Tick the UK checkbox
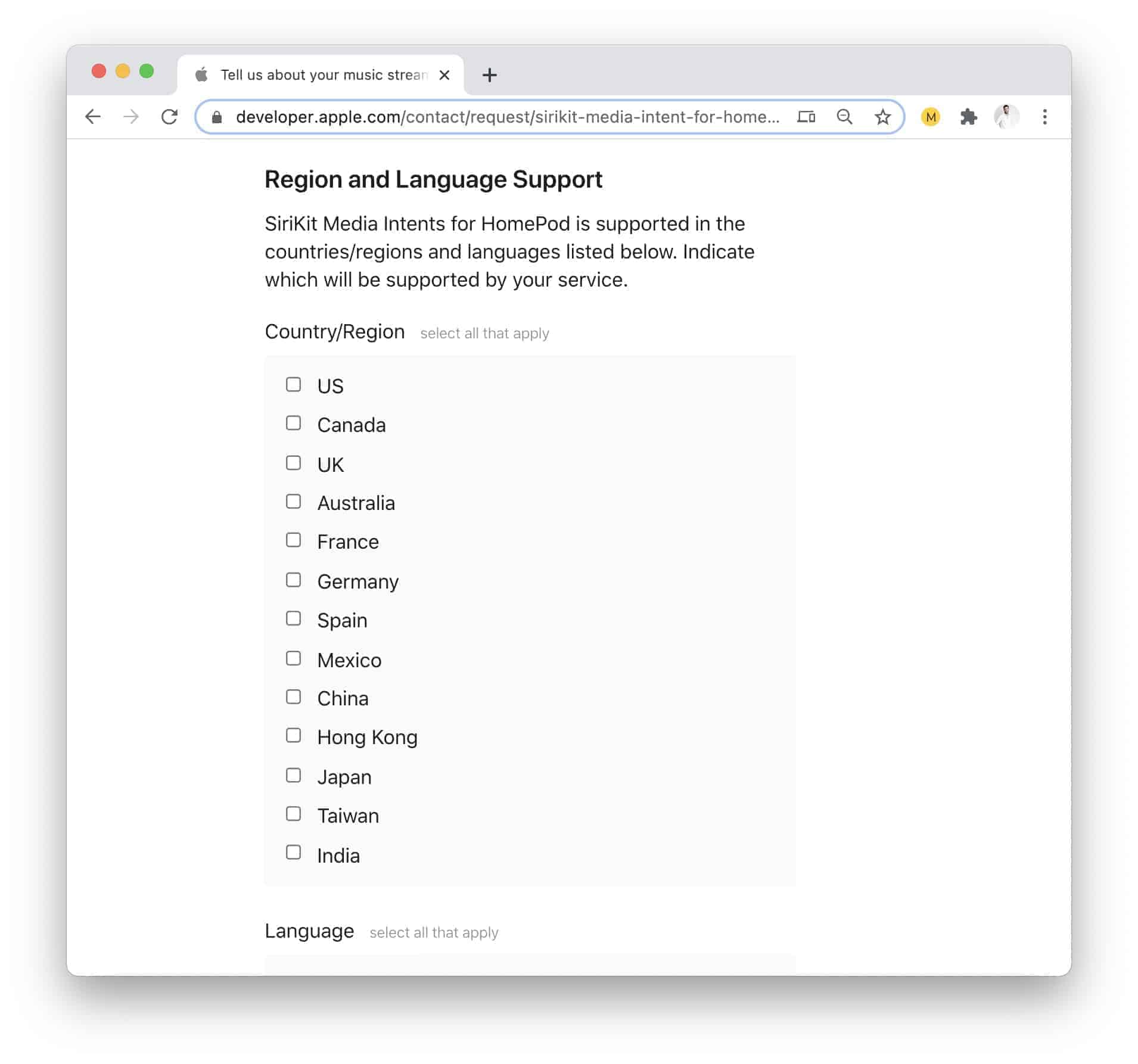 coord(293,463)
